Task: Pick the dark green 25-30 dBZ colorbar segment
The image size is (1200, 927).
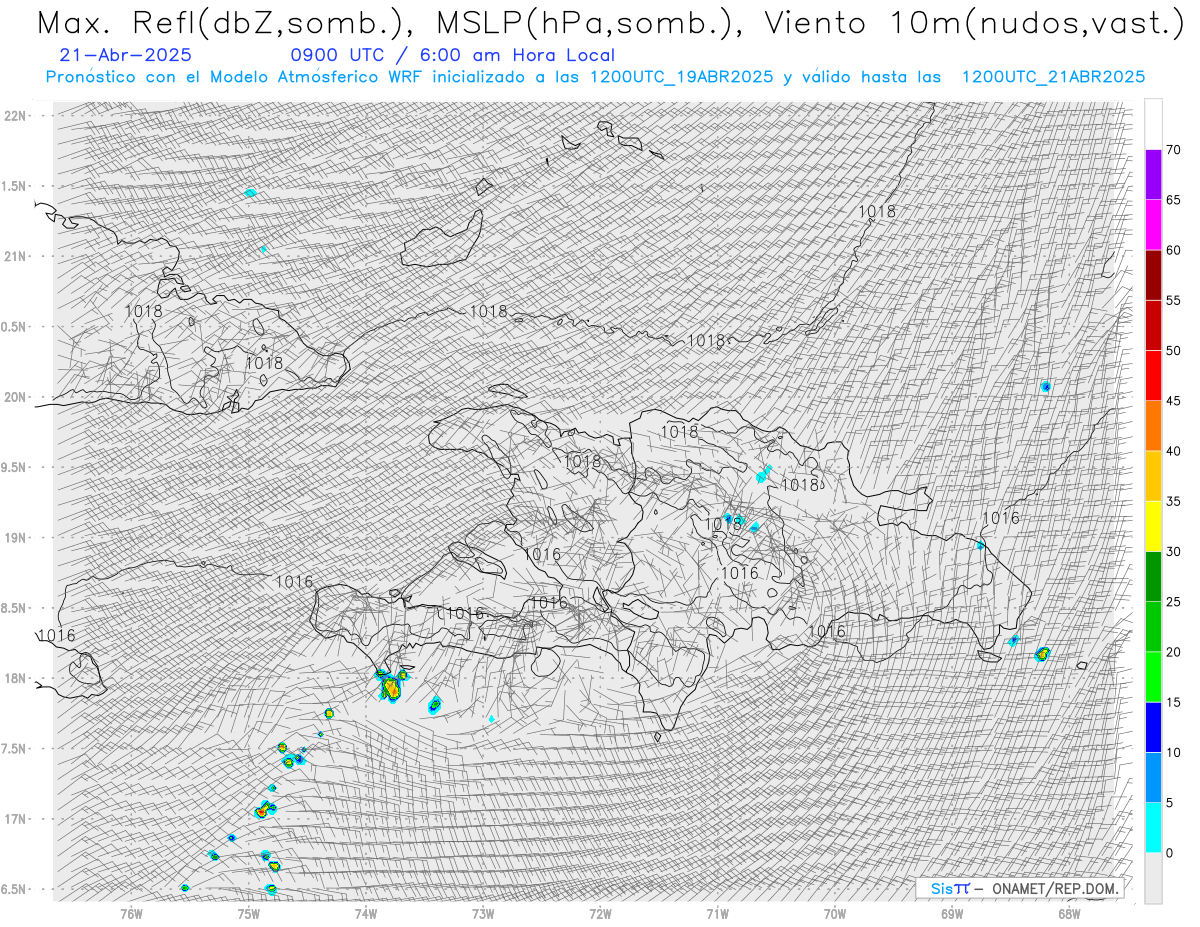Action: point(1153,577)
